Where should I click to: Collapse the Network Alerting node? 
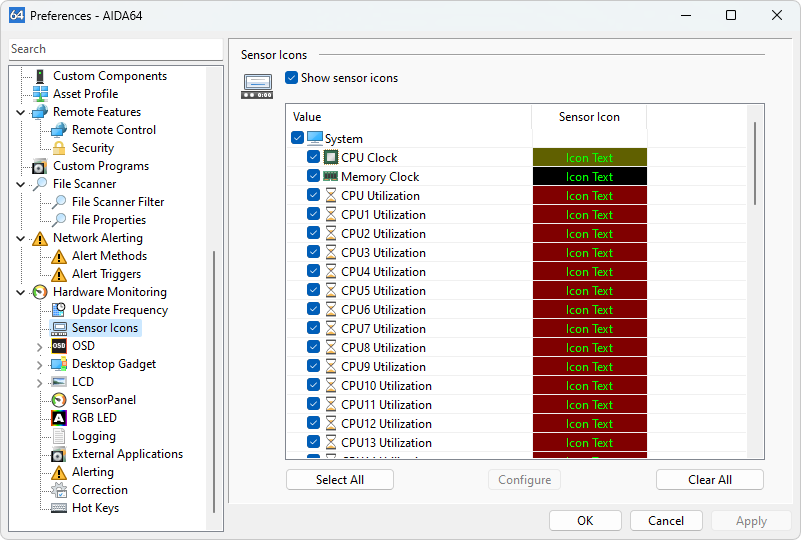click(x=21, y=239)
